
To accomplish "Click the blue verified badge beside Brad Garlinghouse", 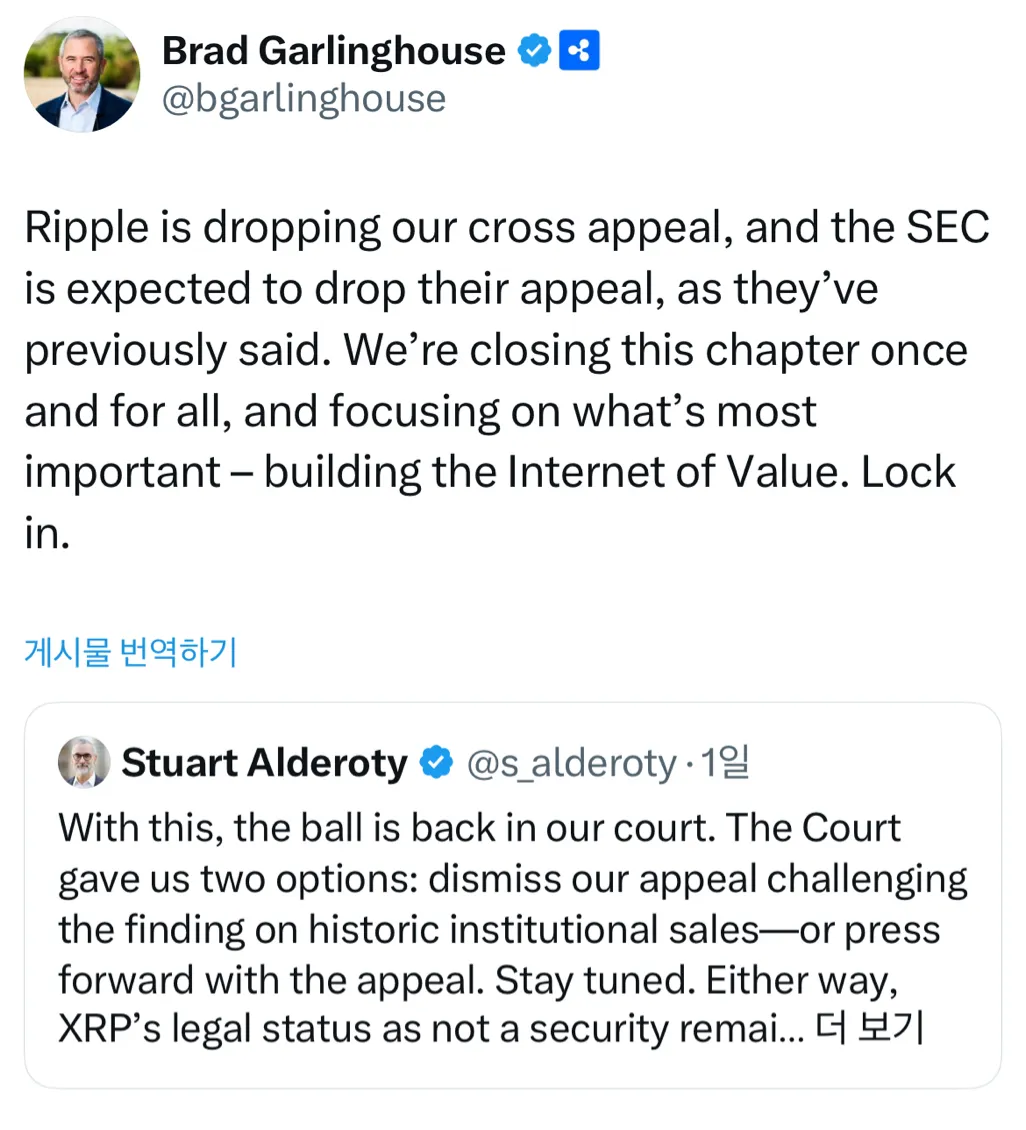I will tap(533, 50).
